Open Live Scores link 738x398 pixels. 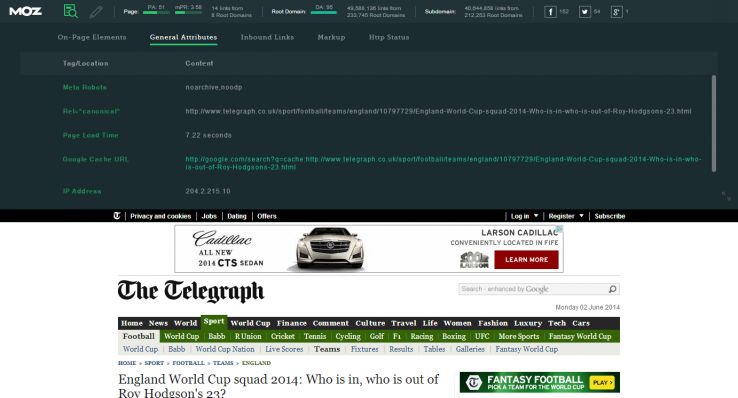pyautogui.click(x=284, y=349)
